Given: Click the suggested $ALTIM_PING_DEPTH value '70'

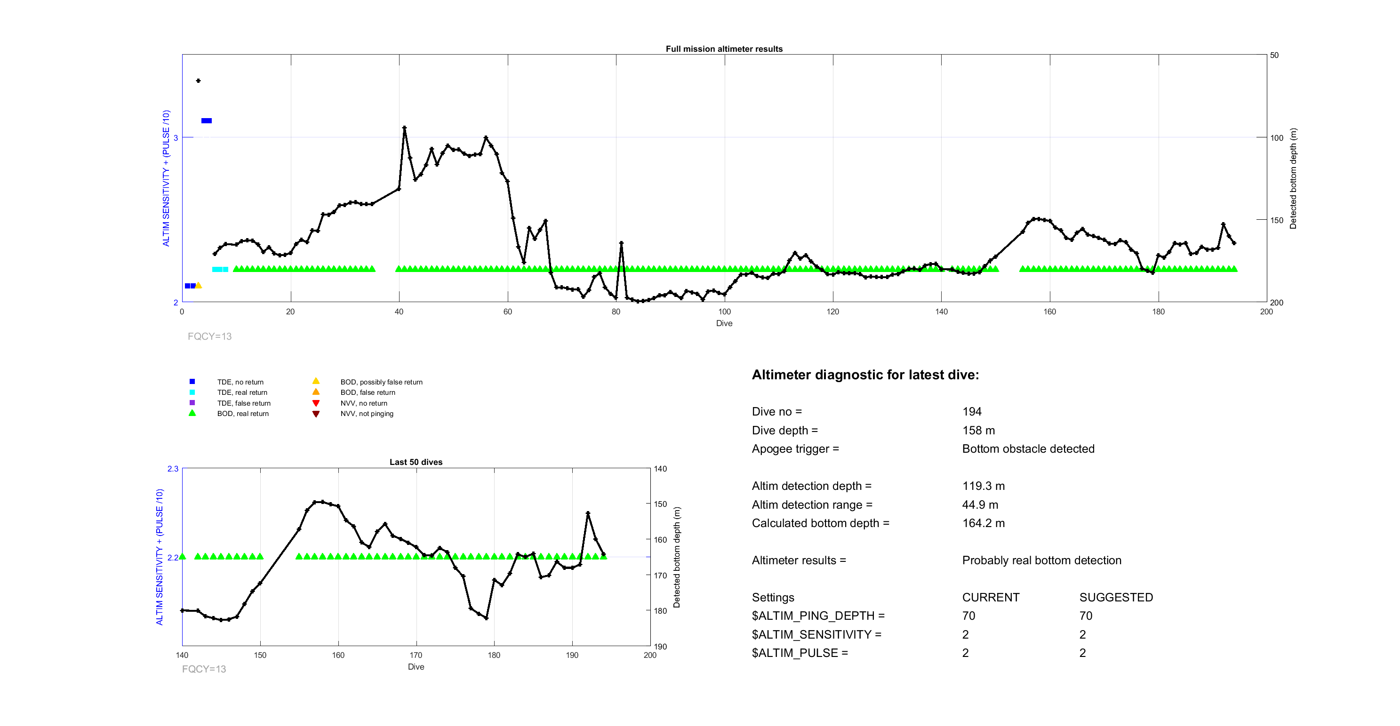Looking at the screenshot, I should pyautogui.click(x=1086, y=616).
